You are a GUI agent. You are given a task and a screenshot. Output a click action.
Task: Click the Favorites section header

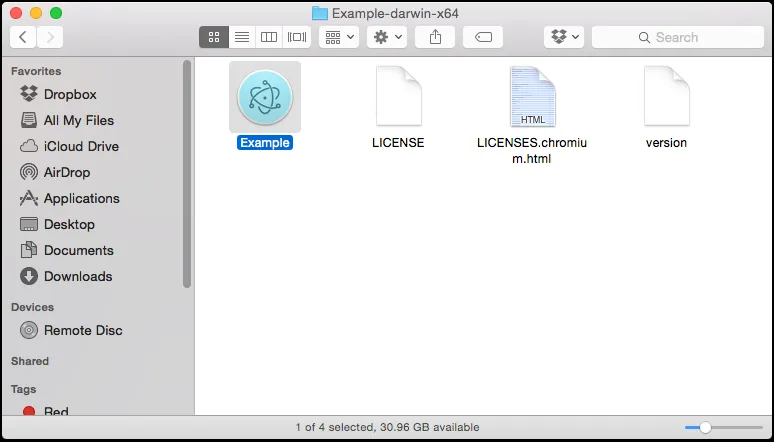36,71
